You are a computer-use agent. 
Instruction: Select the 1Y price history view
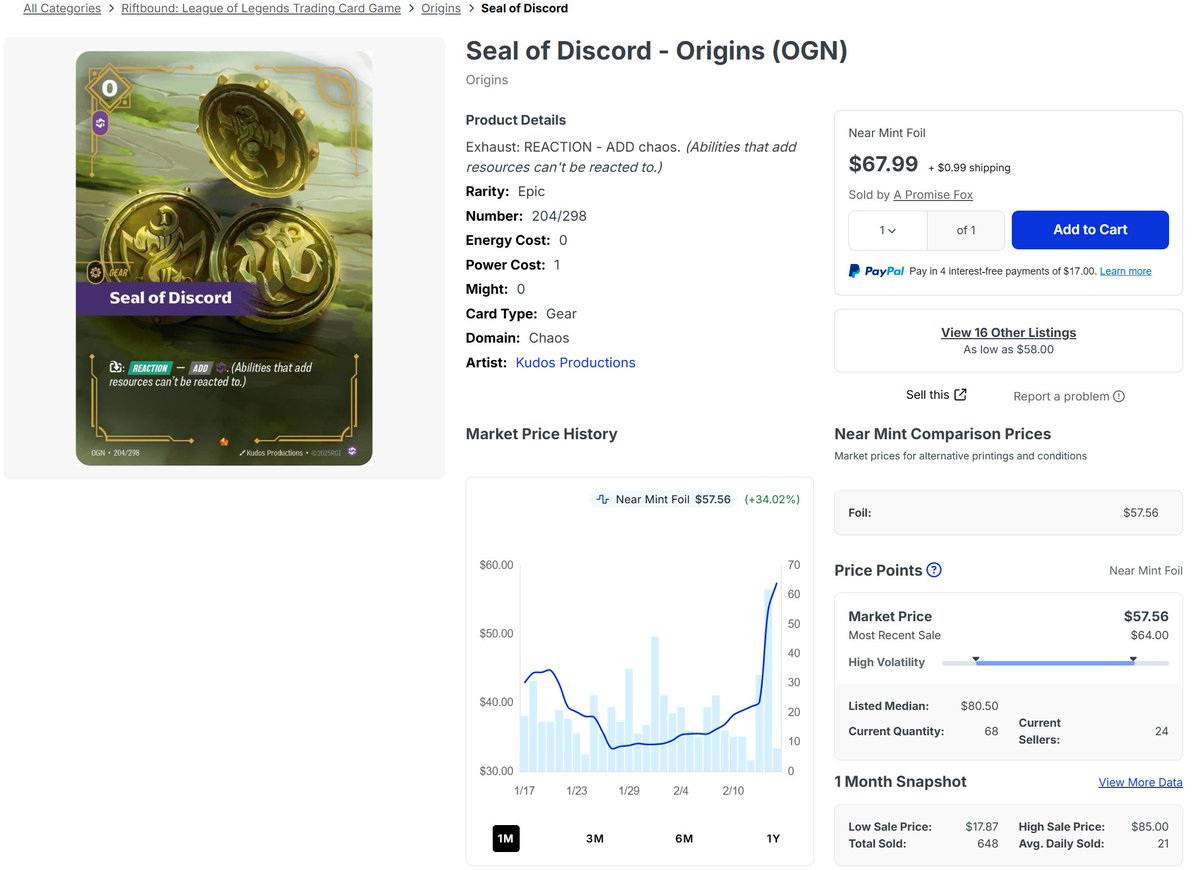772,839
